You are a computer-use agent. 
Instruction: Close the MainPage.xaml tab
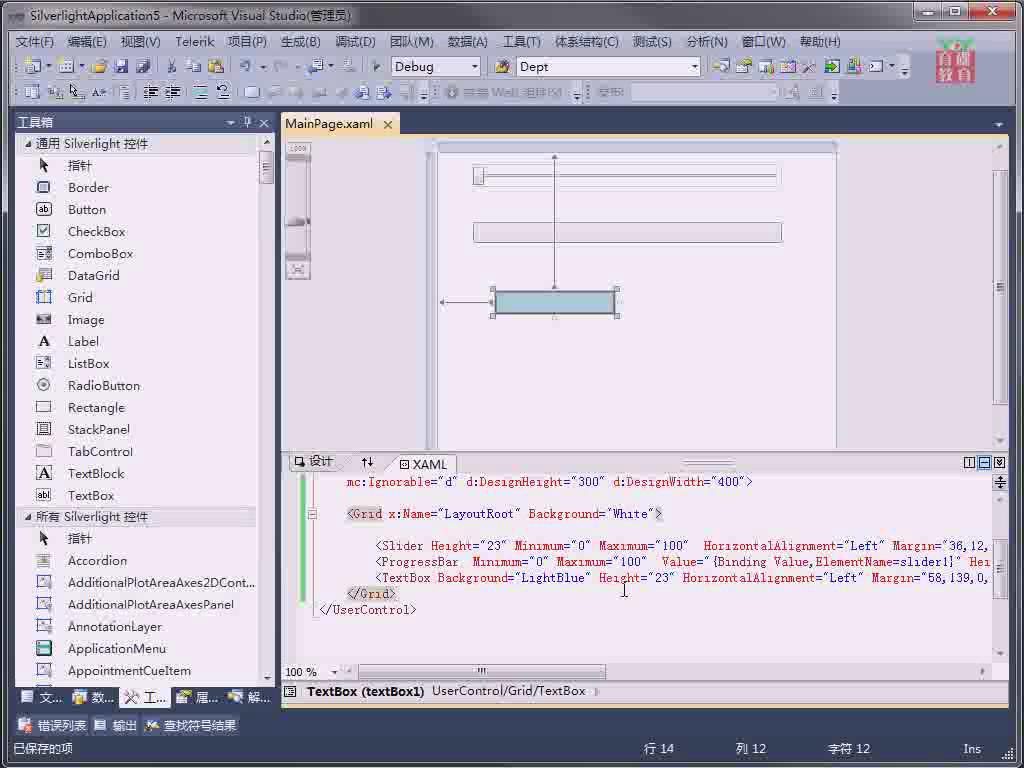[387, 124]
